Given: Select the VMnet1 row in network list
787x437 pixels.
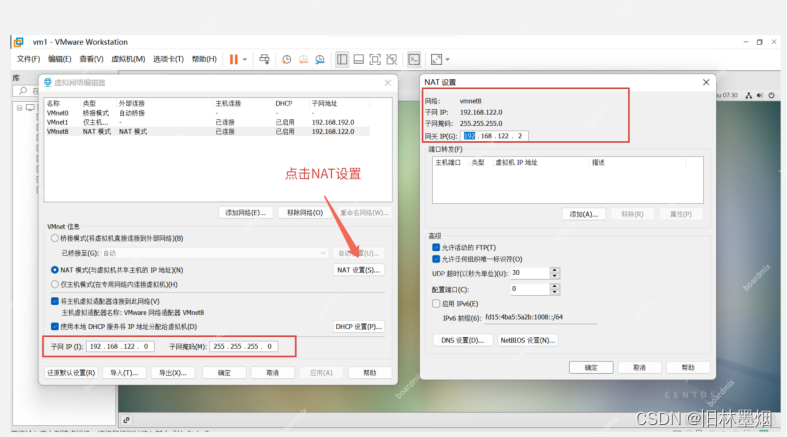Looking at the screenshot, I should point(207,122).
